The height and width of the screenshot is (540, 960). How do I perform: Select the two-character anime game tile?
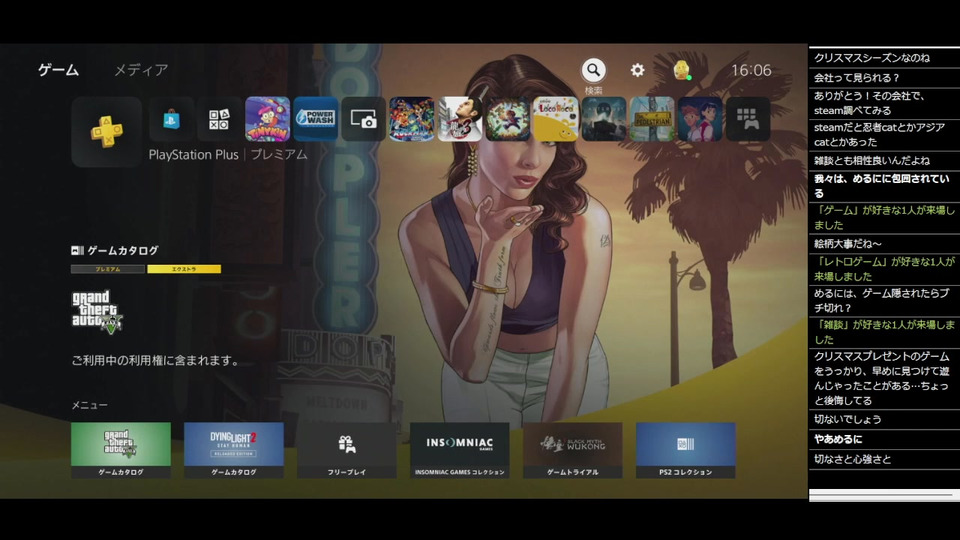point(700,119)
